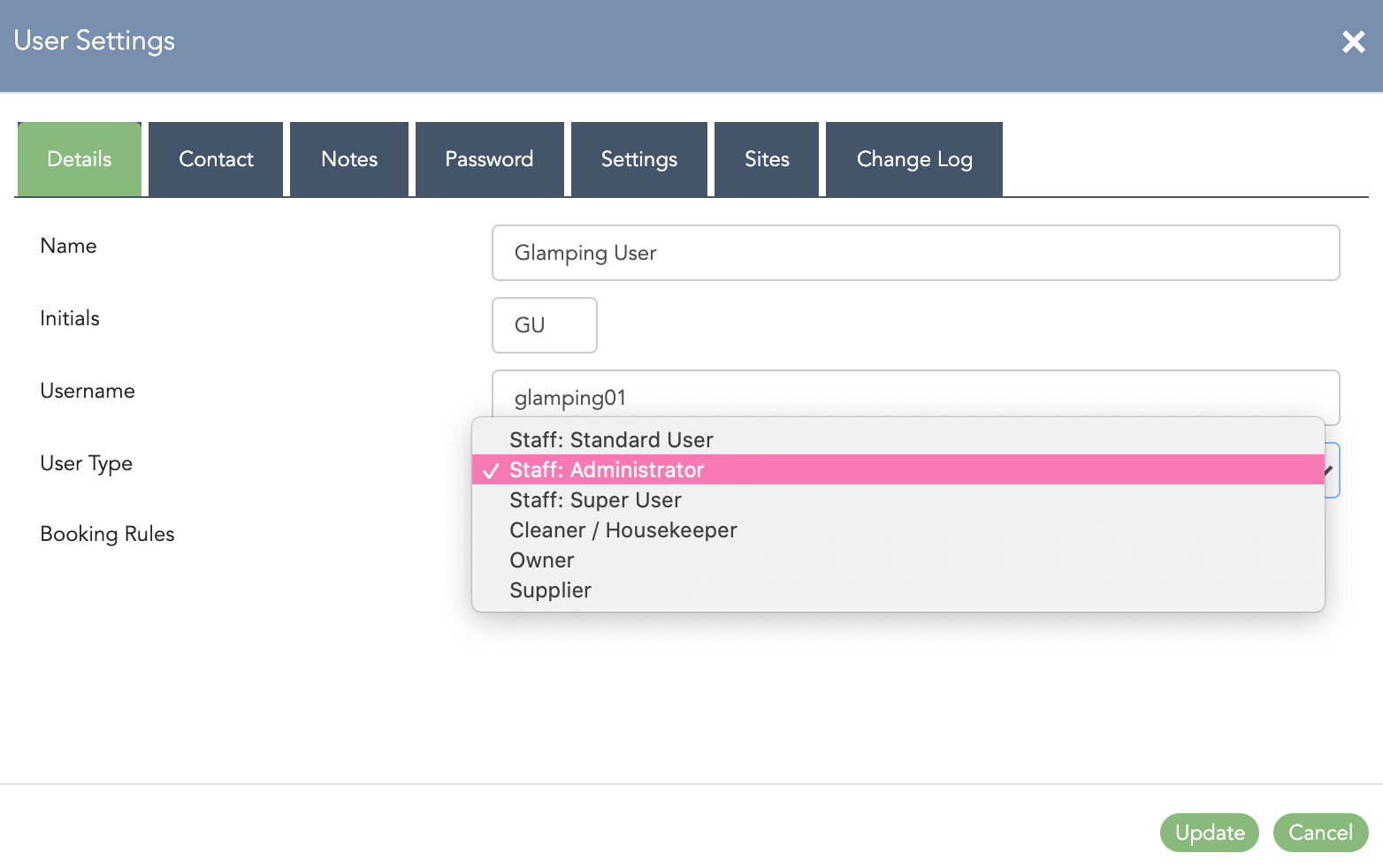
Task: Click the Initials label
Action: tap(70, 318)
